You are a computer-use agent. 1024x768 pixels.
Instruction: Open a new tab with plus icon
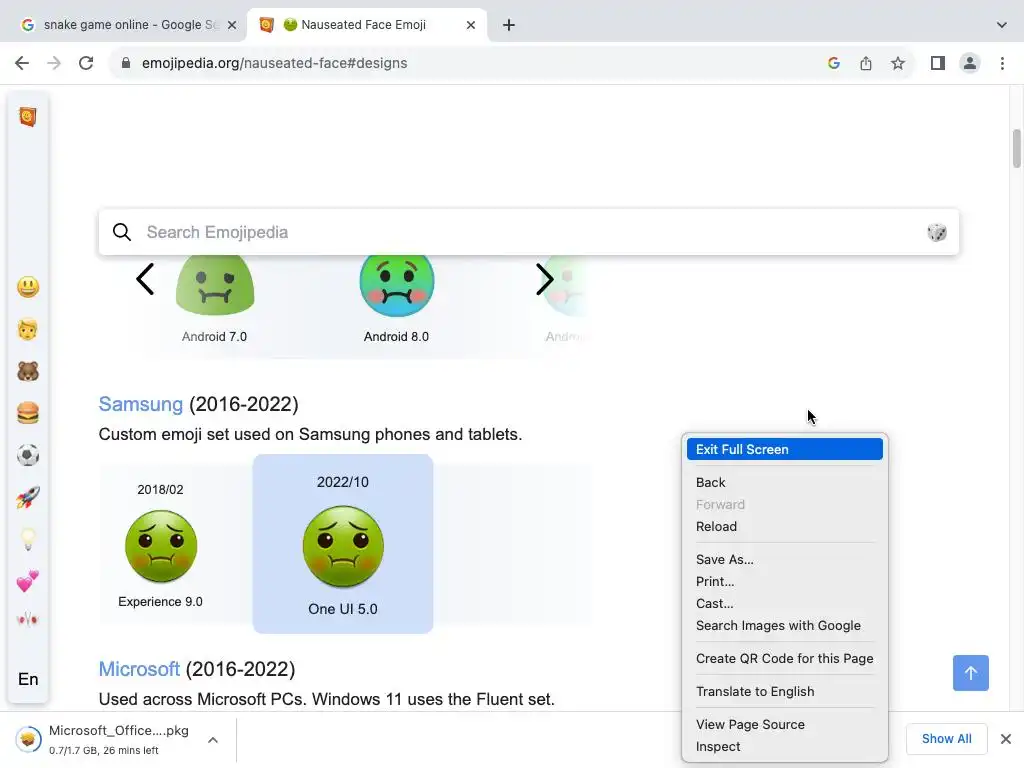509,25
